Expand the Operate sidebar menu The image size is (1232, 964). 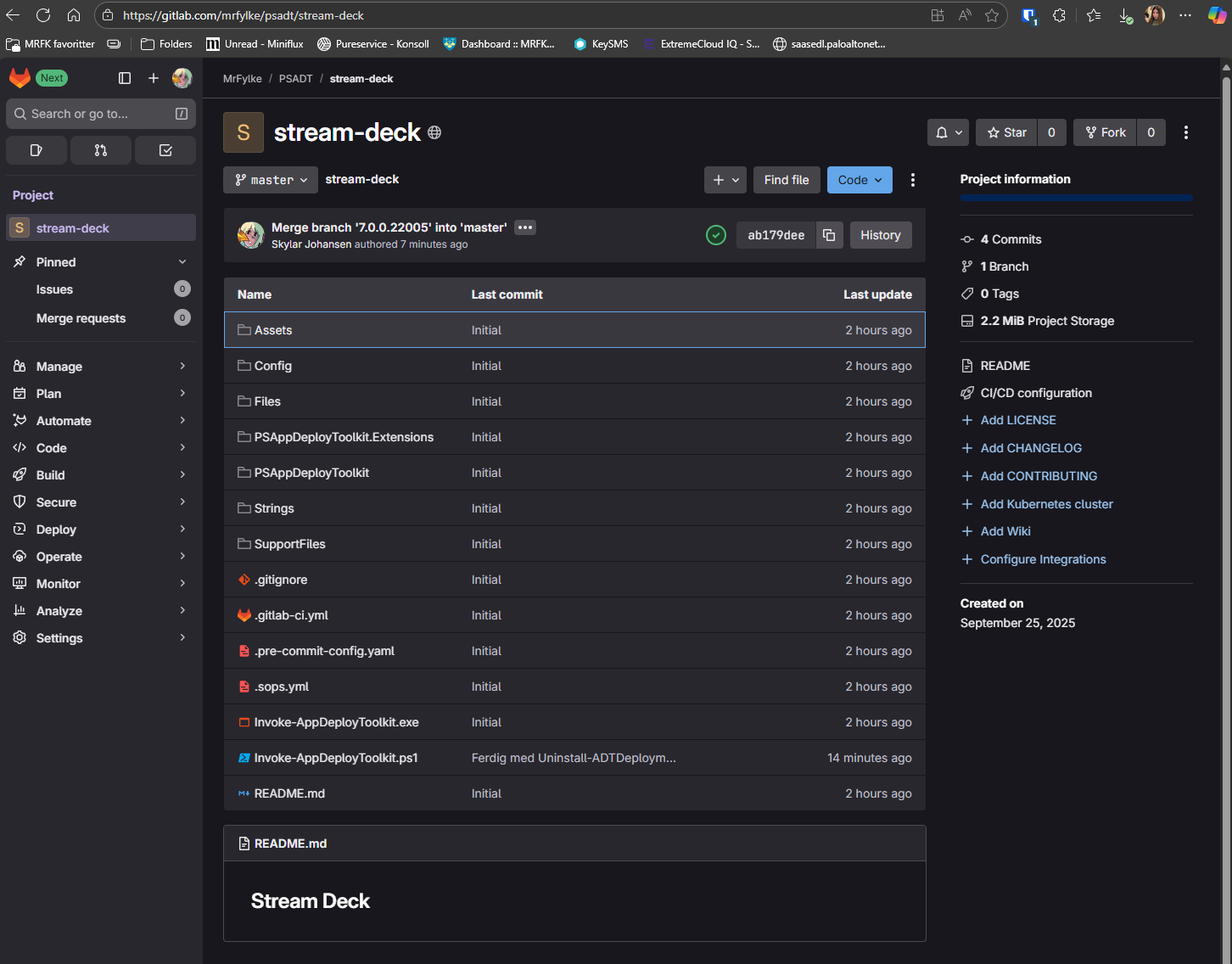(101, 557)
